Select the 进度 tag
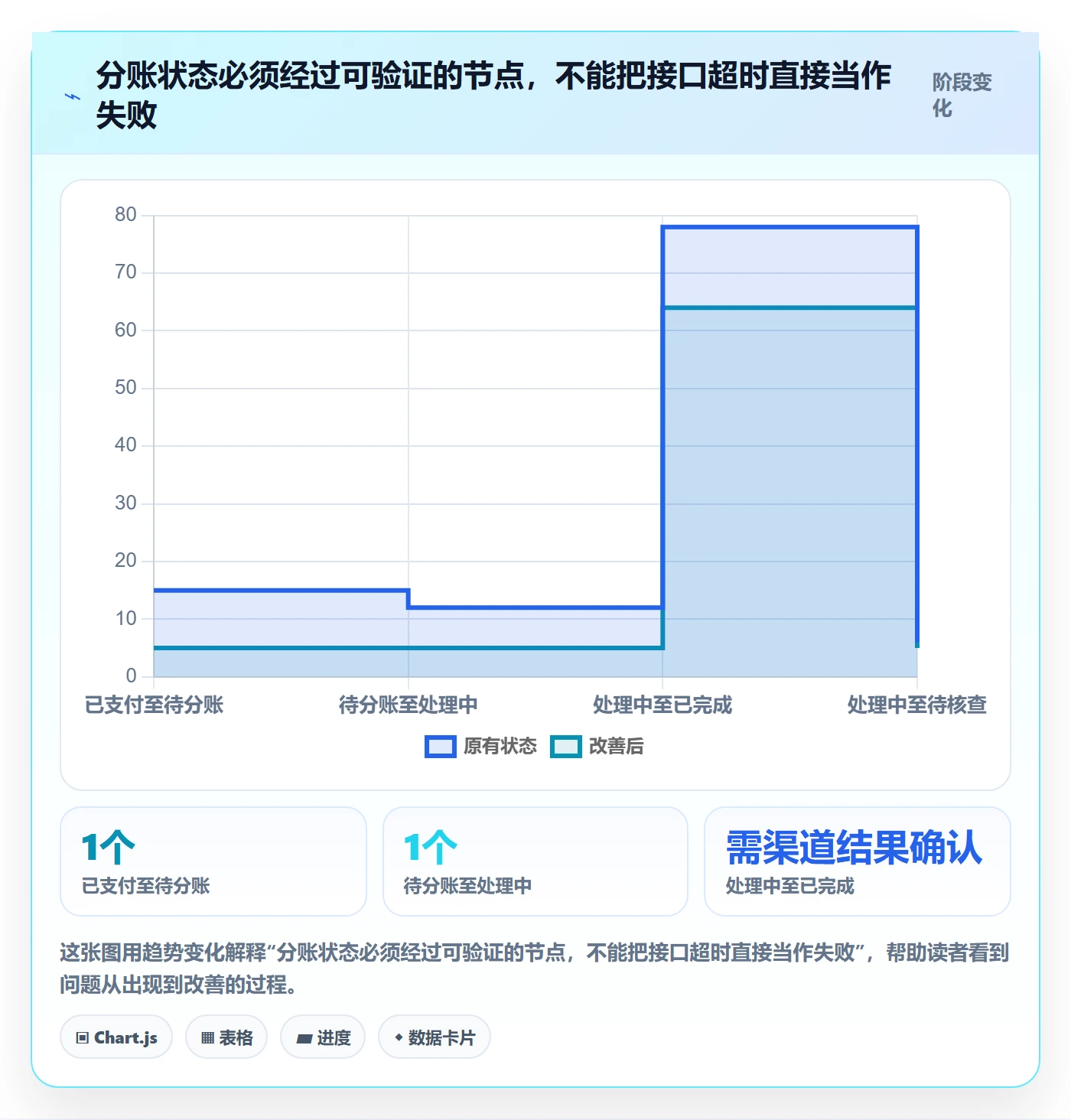The height and width of the screenshot is (1120, 1071). pyautogui.click(x=323, y=1037)
